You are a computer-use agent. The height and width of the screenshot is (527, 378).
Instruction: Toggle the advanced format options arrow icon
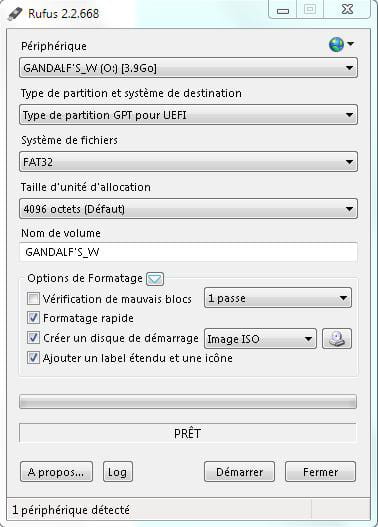click(x=155, y=279)
